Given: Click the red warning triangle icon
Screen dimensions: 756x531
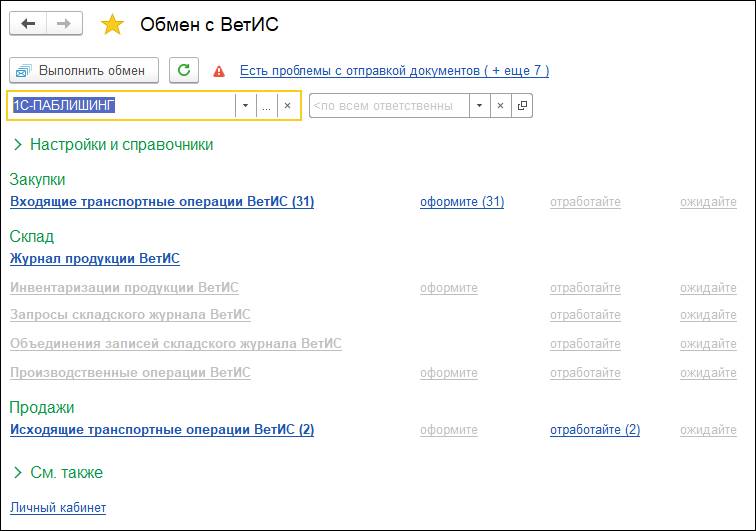Looking at the screenshot, I should tap(219, 71).
